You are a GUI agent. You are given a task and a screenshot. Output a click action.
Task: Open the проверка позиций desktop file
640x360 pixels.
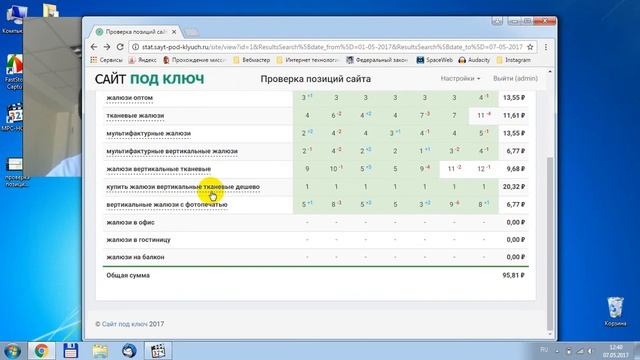click(16, 172)
